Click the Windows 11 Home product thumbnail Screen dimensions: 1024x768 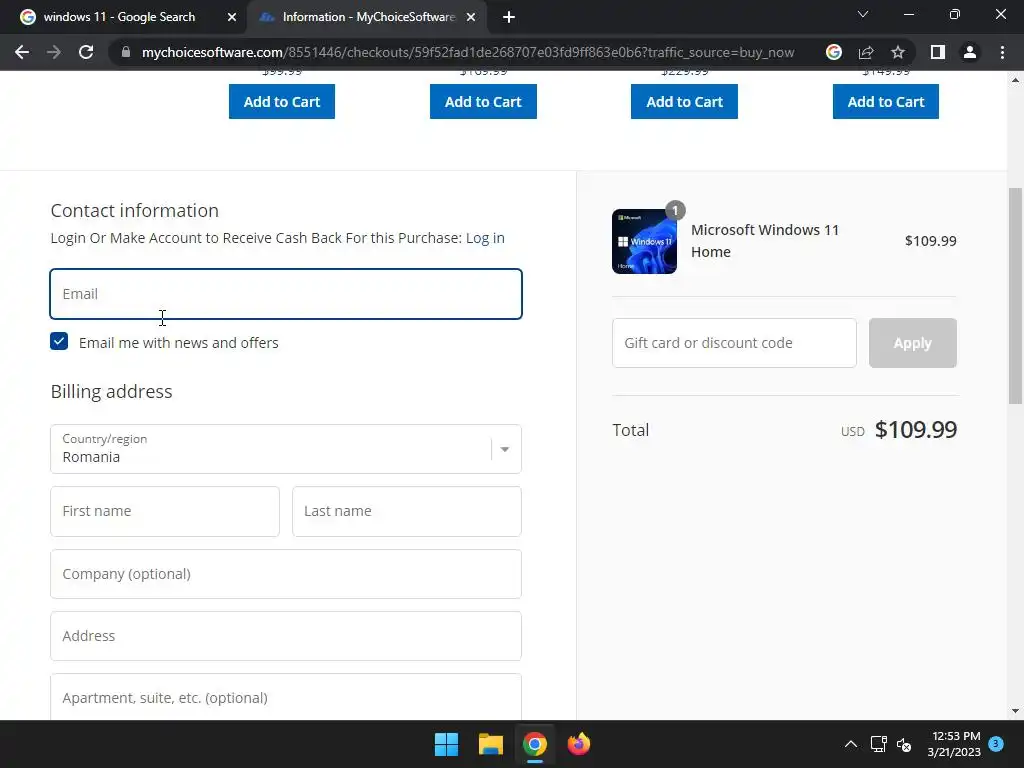pyautogui.click(x=644, y=241)
